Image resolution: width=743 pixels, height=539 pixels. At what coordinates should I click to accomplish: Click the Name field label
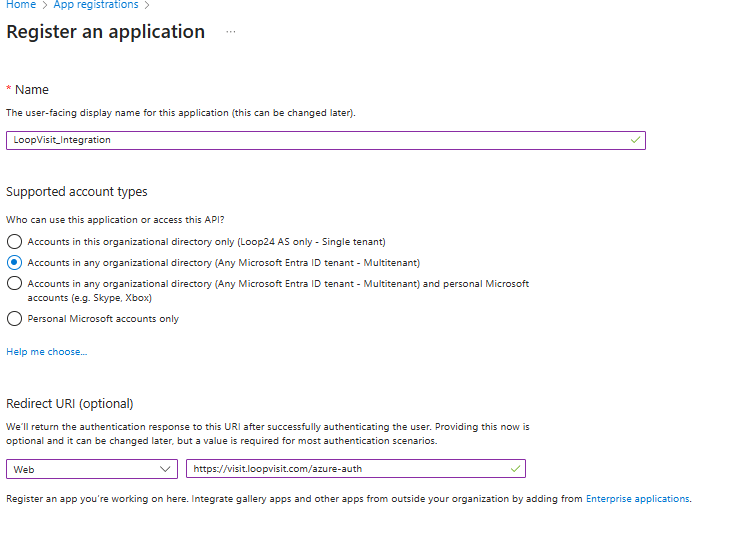click(x=32, y=90)
